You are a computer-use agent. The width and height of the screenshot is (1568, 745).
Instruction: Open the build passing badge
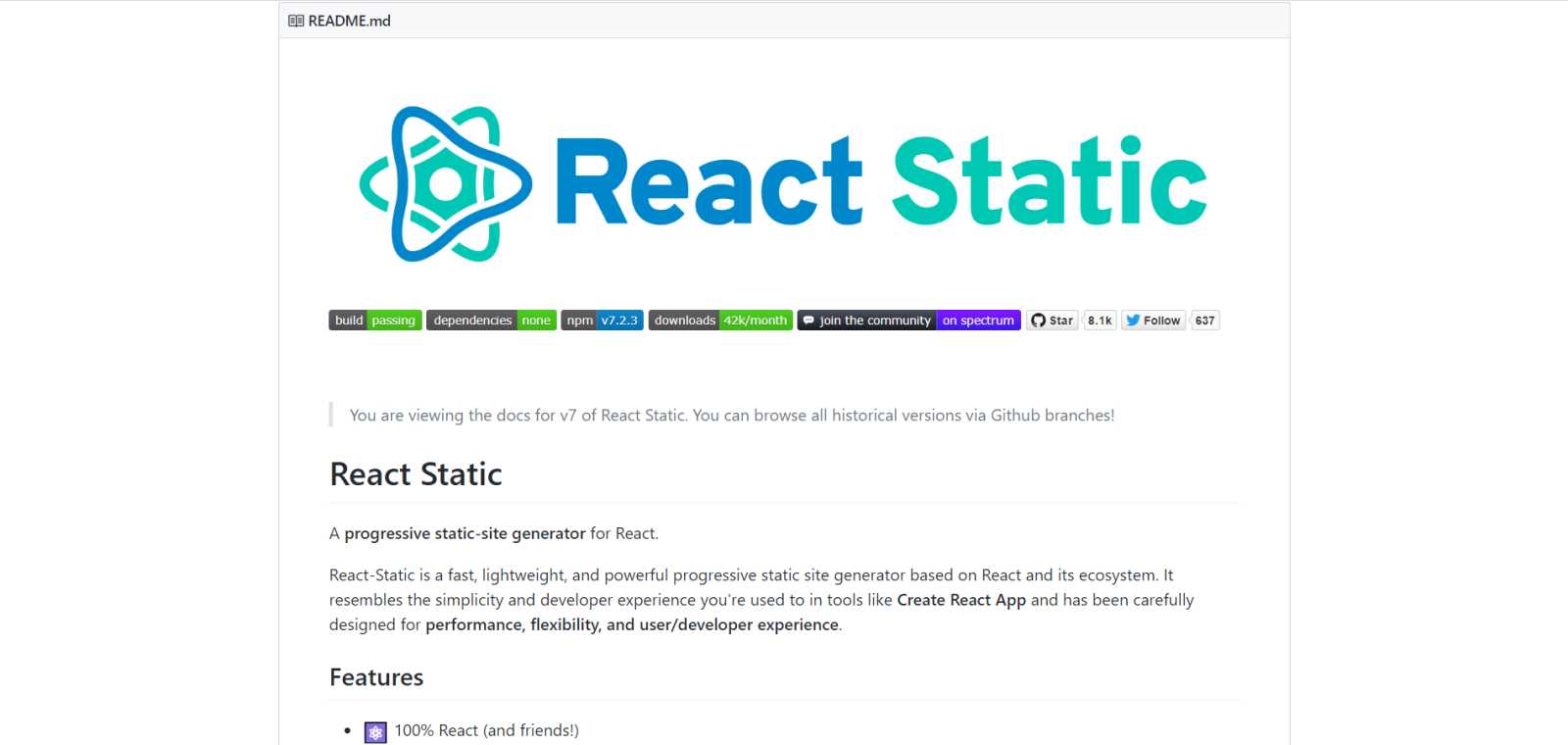[x=375, y=321]
